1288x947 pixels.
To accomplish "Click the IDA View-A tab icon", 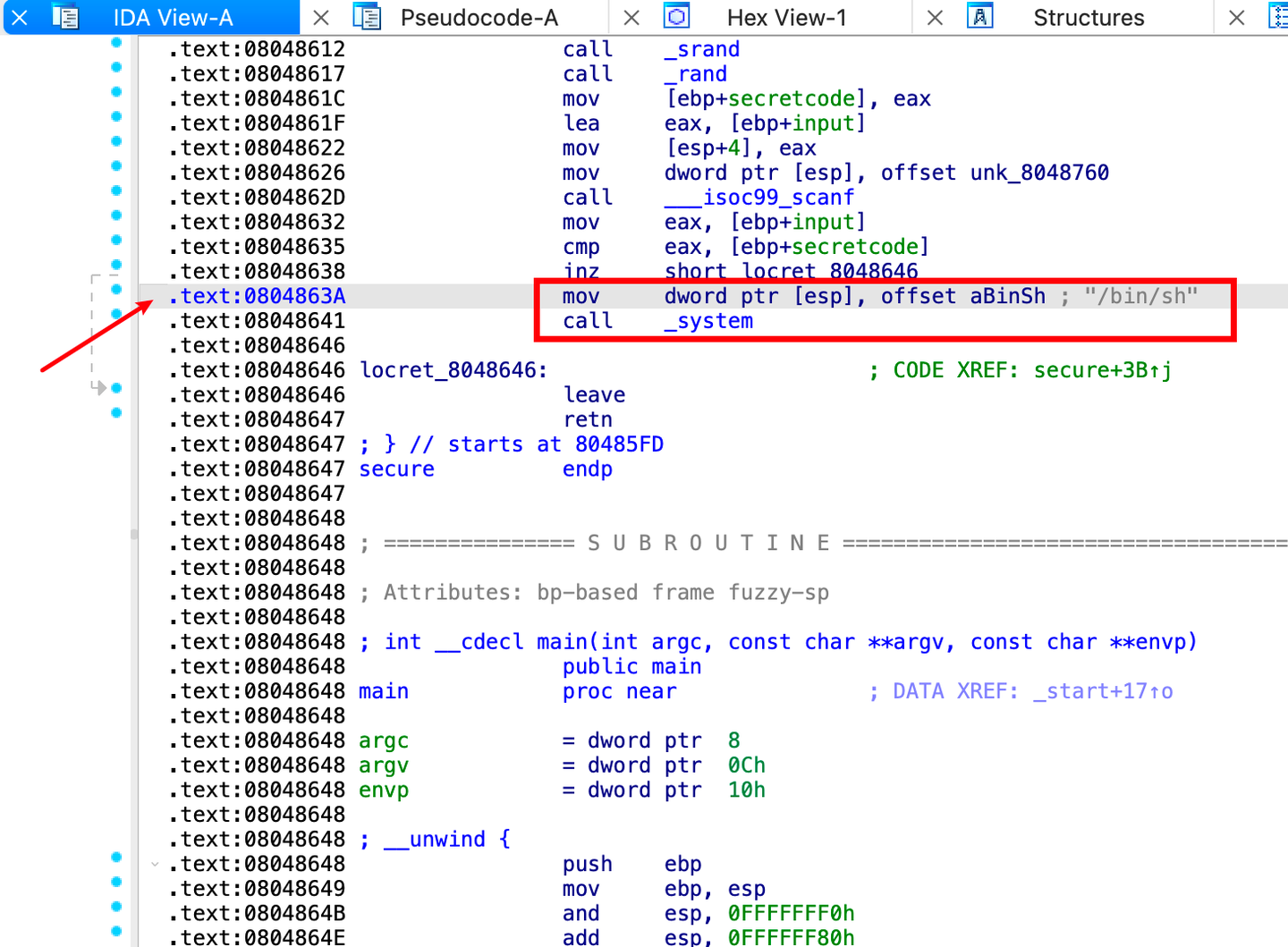I will tap(65, 17).
